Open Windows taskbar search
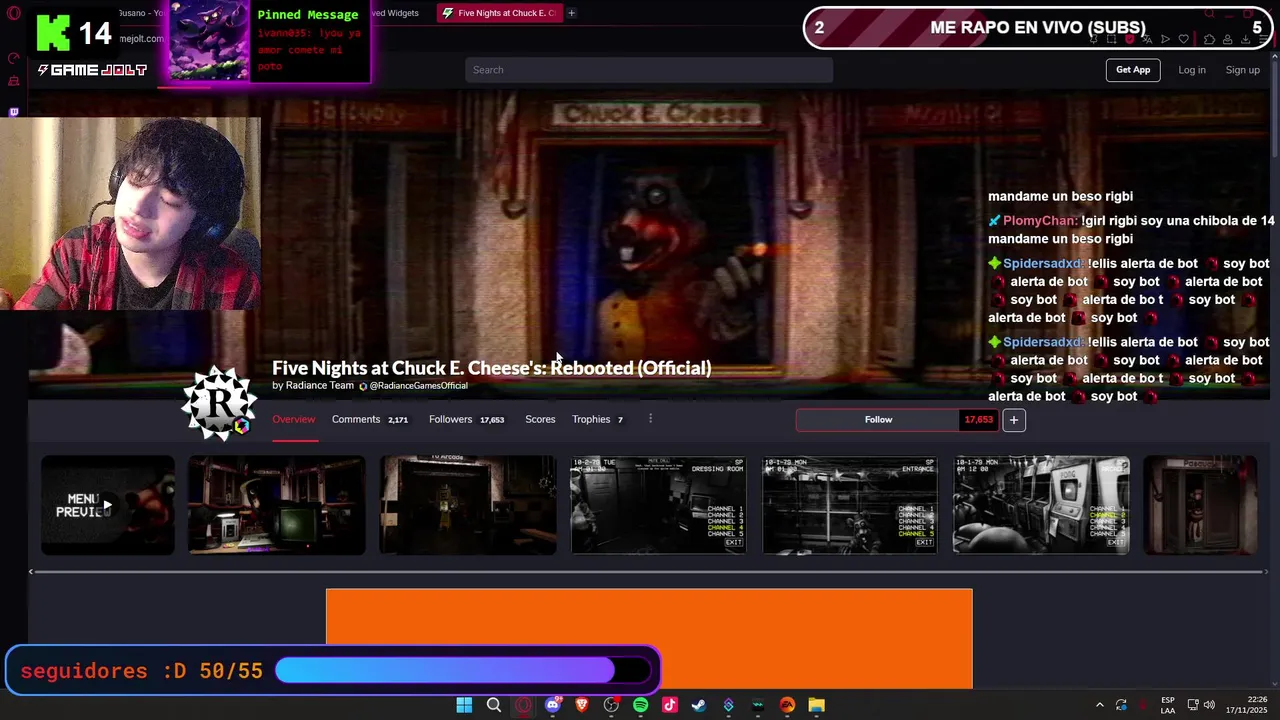 click(x=494, y=705)
